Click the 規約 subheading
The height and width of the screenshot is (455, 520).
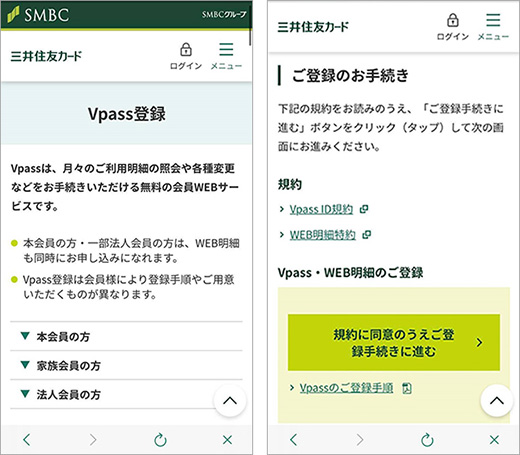tap(290, 184)
